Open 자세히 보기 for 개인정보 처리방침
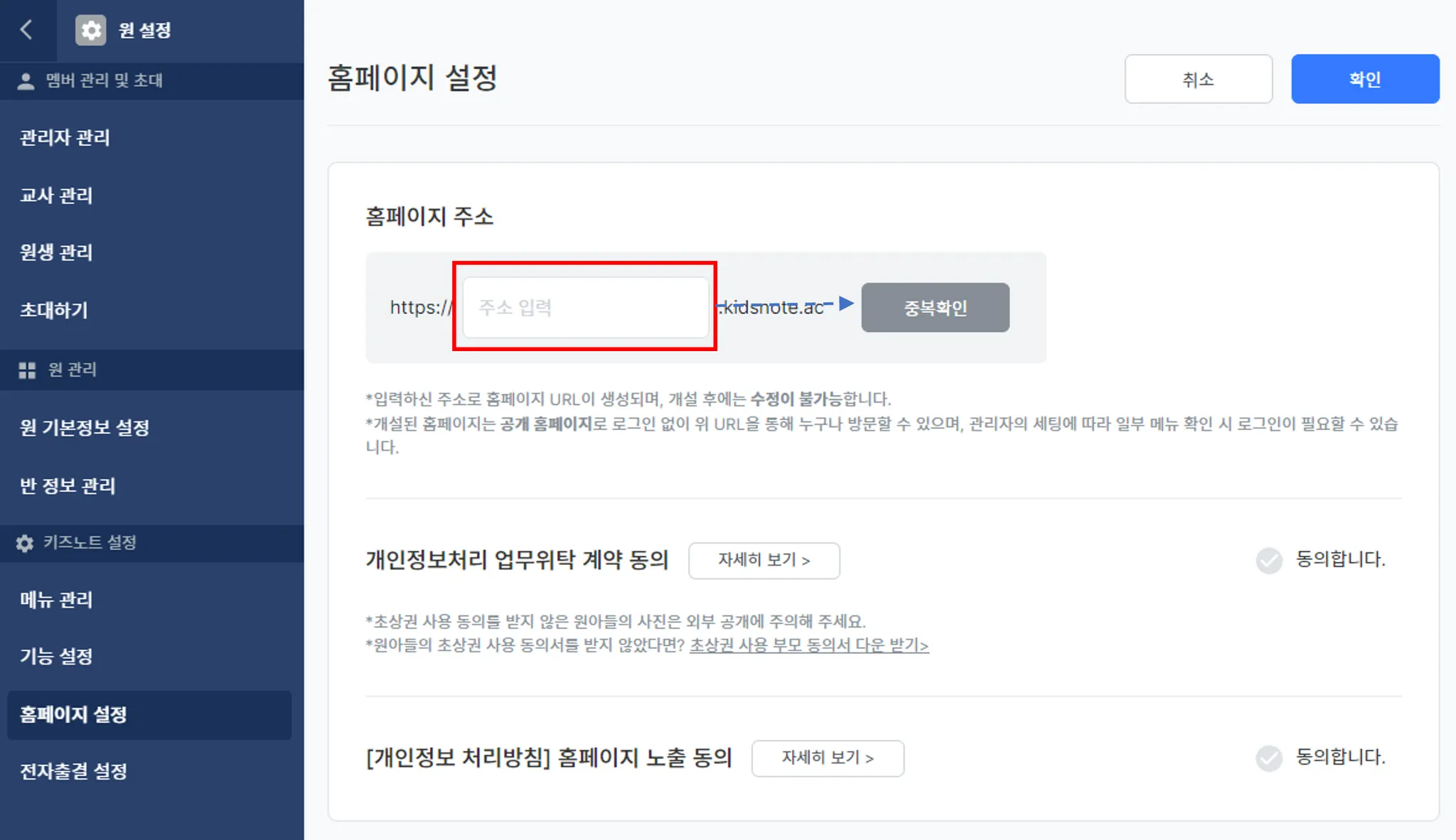Screen dimensions: 1456x840 click(x=827, y=758)
